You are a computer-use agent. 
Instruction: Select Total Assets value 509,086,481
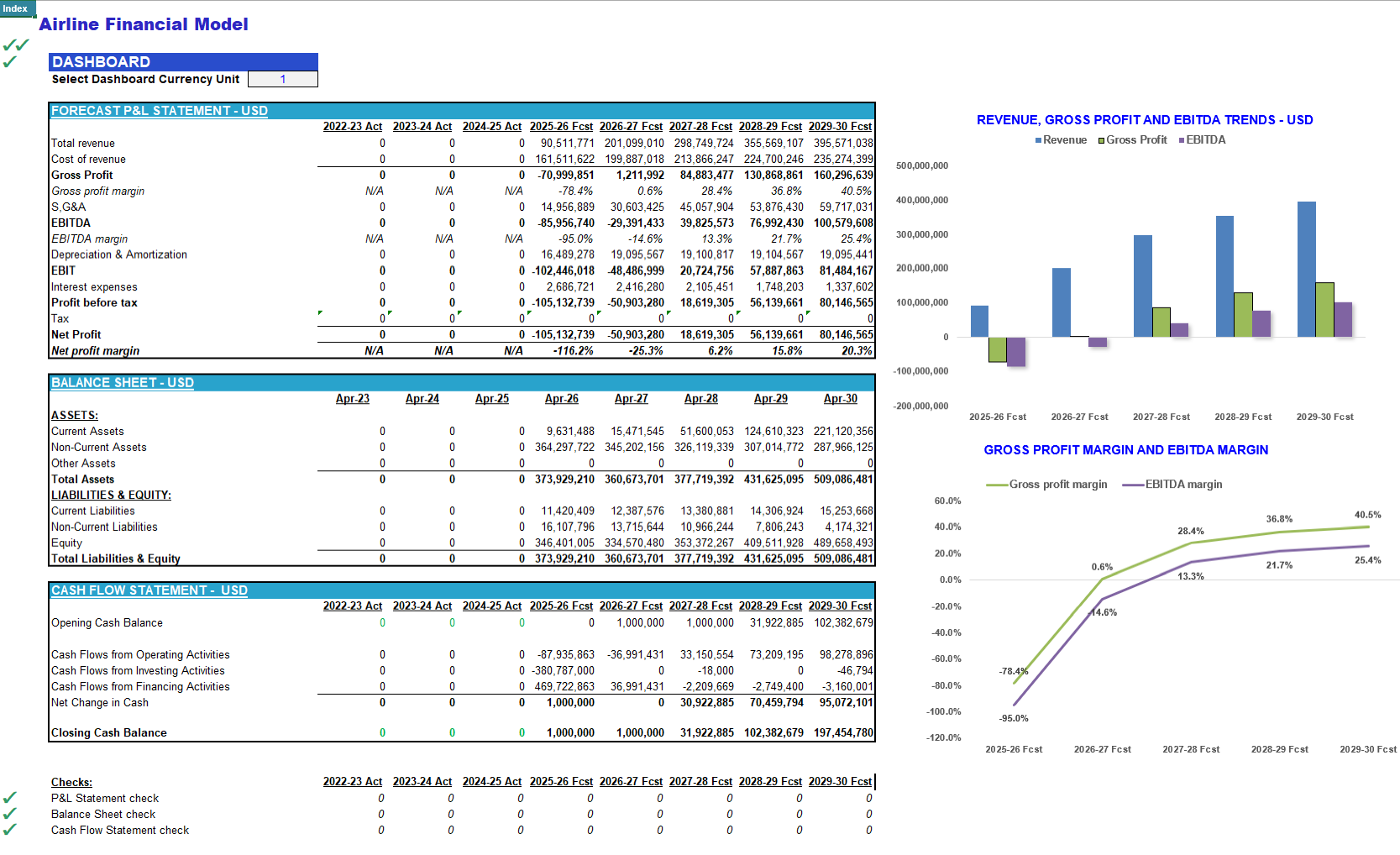[843, 480]
